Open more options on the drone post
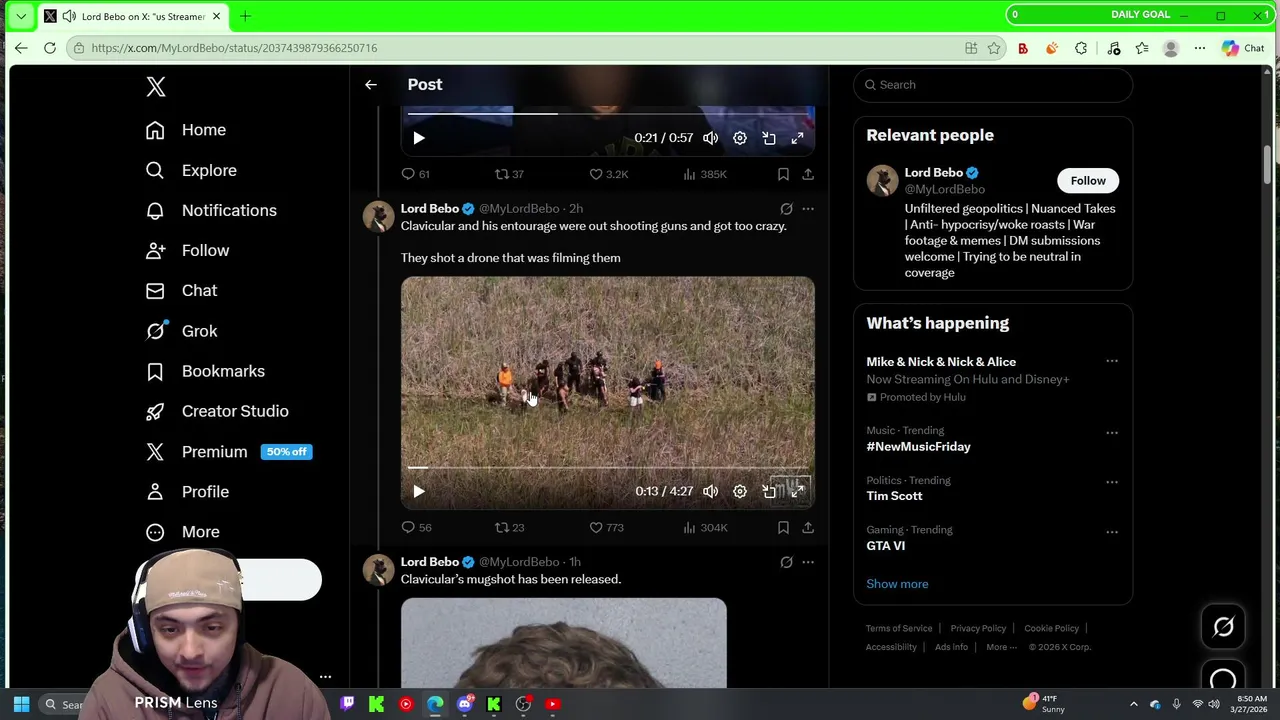Viewport: 1280px width, 720px height. [808, 209]
